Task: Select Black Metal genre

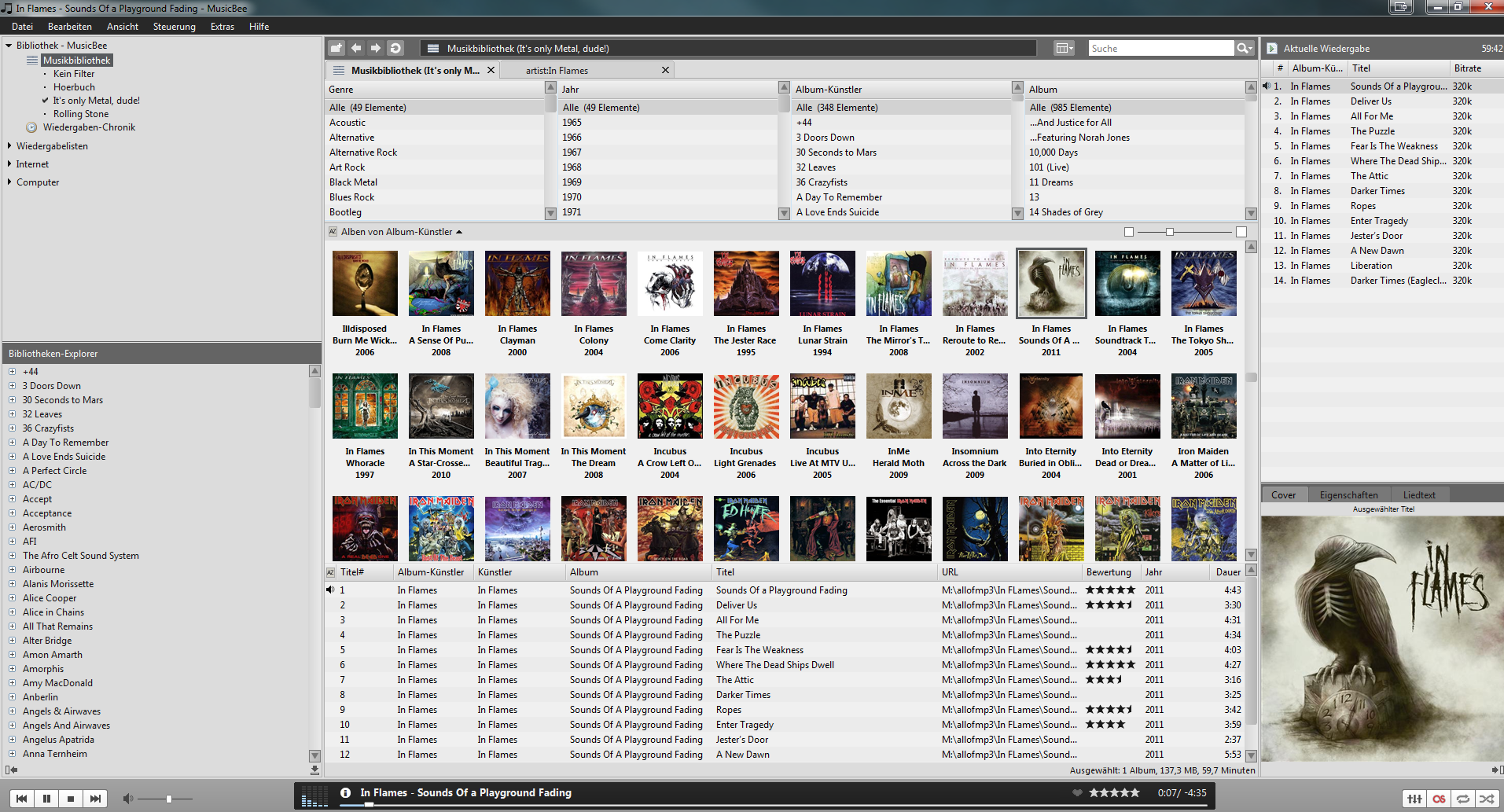Action: click(435, 182)
